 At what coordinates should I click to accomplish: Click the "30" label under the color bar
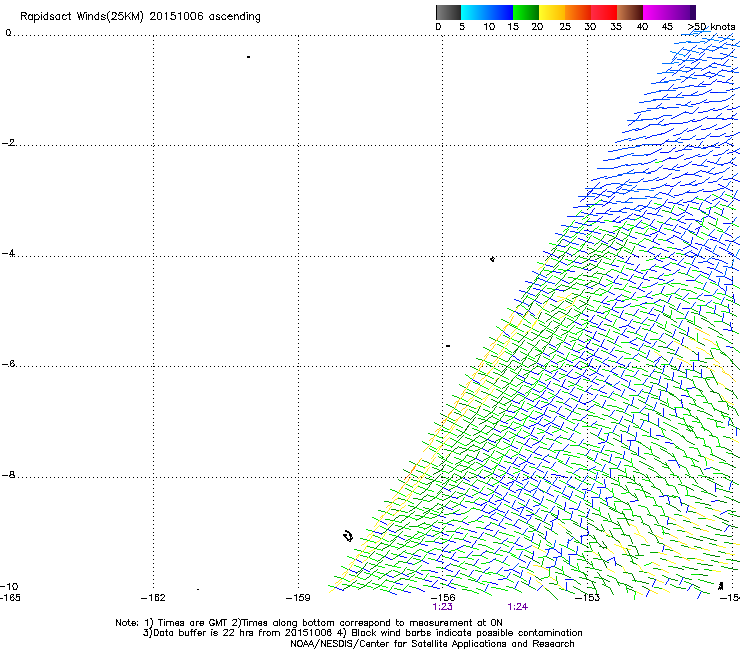590,27
